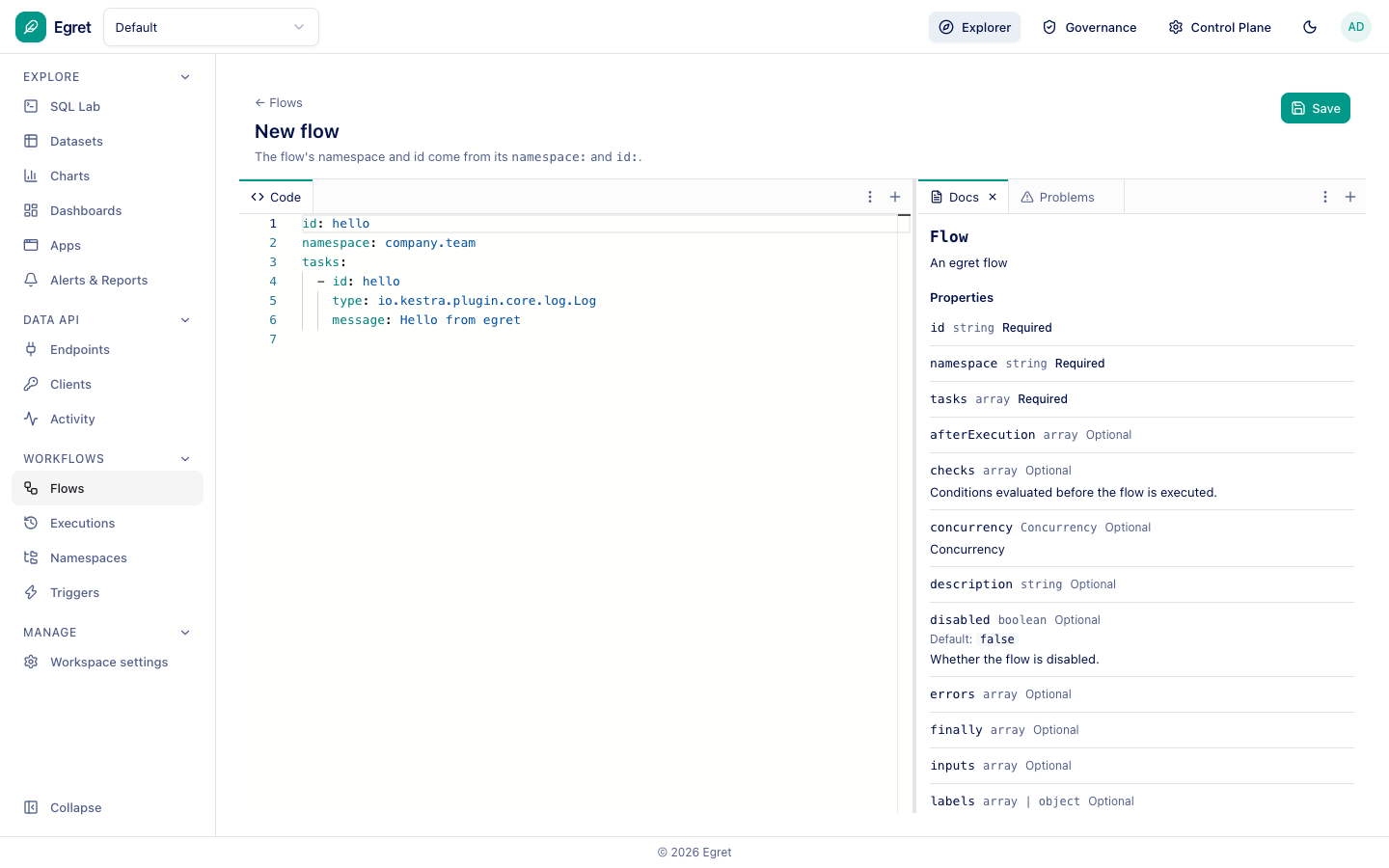The width and height of the screenshot is (1389, 868).
Task: Select Flows in the sidebar
Action: click(x=107, y=489)
